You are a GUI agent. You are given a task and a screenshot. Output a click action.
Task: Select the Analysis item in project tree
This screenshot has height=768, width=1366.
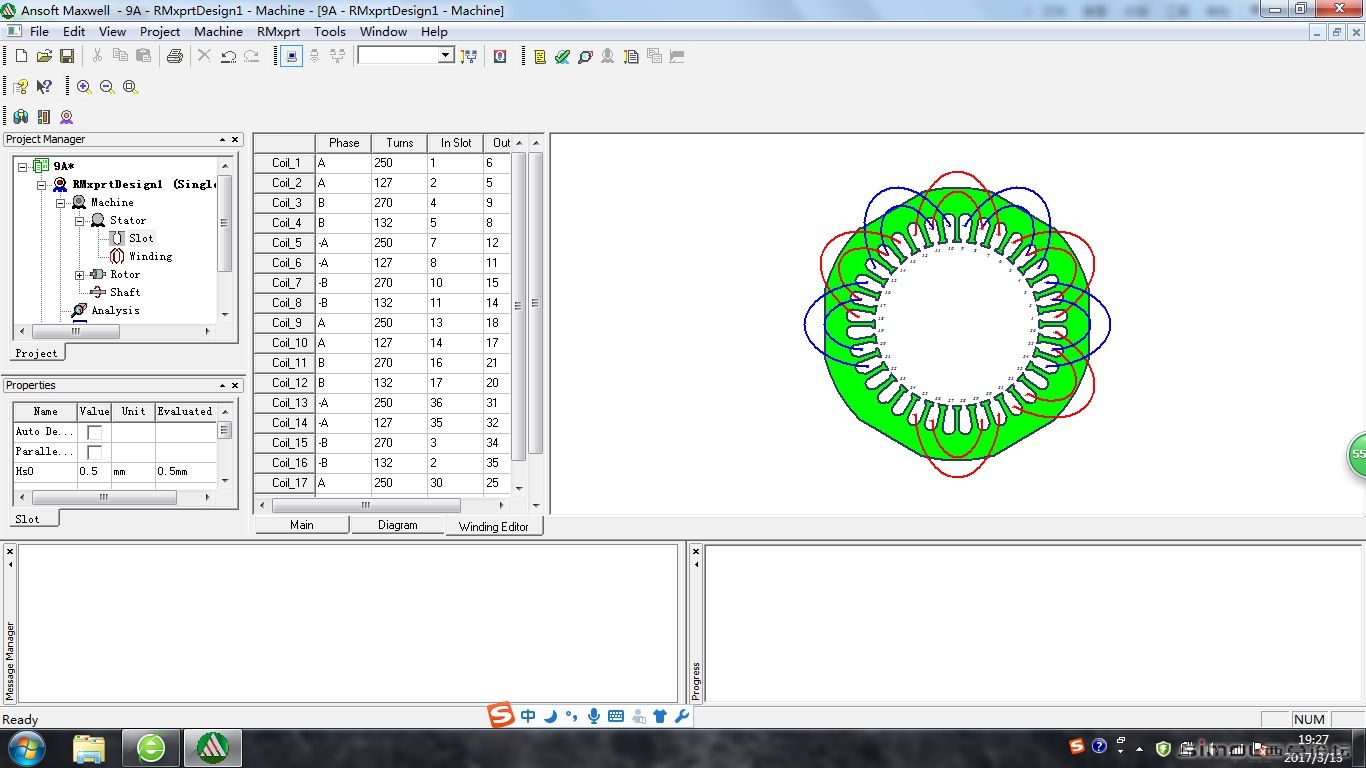click(x=115, y=310)
